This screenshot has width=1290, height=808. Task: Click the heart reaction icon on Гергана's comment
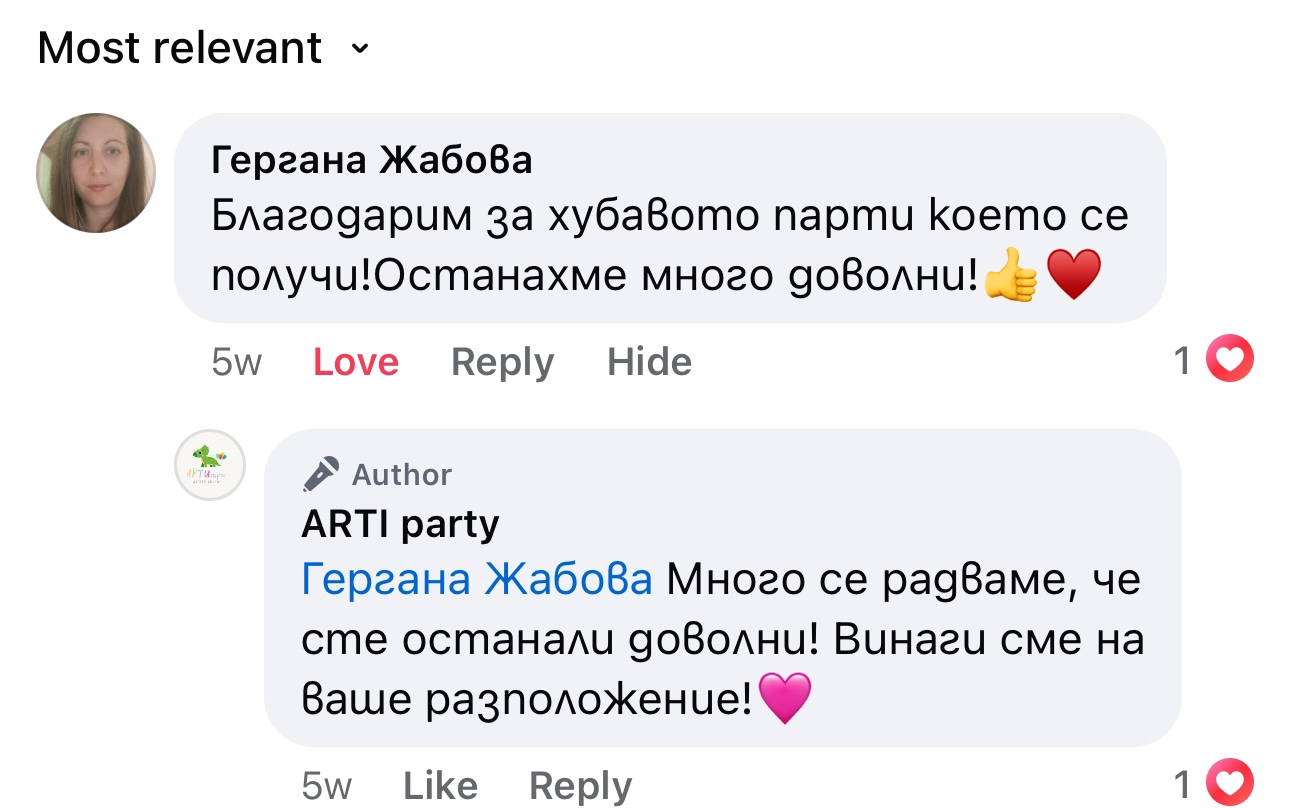click(x=1230, y=359)
